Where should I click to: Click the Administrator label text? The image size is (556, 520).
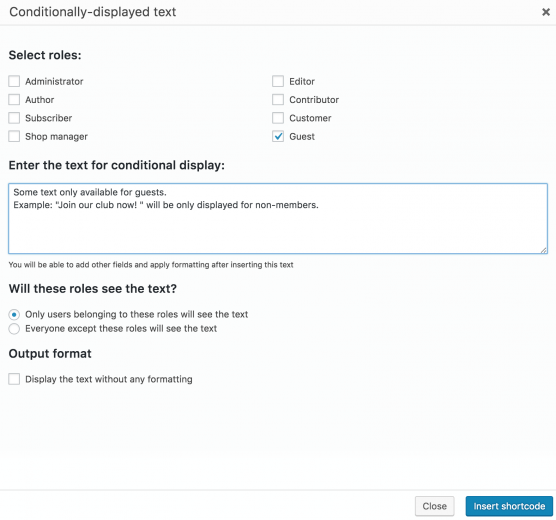54,82
